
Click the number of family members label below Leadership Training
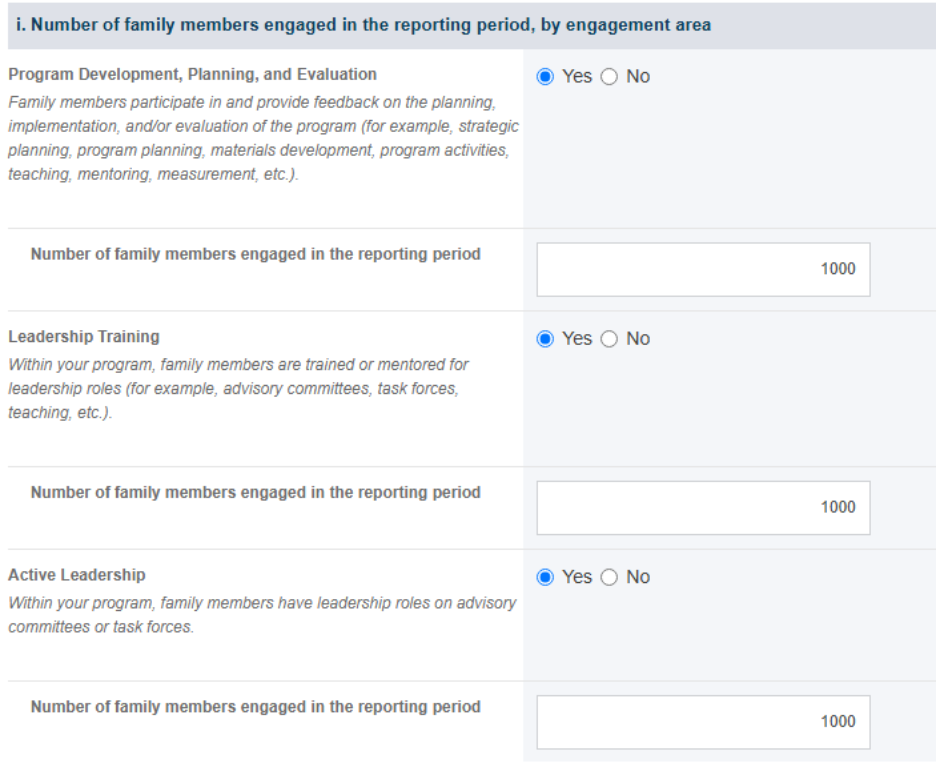click(255, 492)
